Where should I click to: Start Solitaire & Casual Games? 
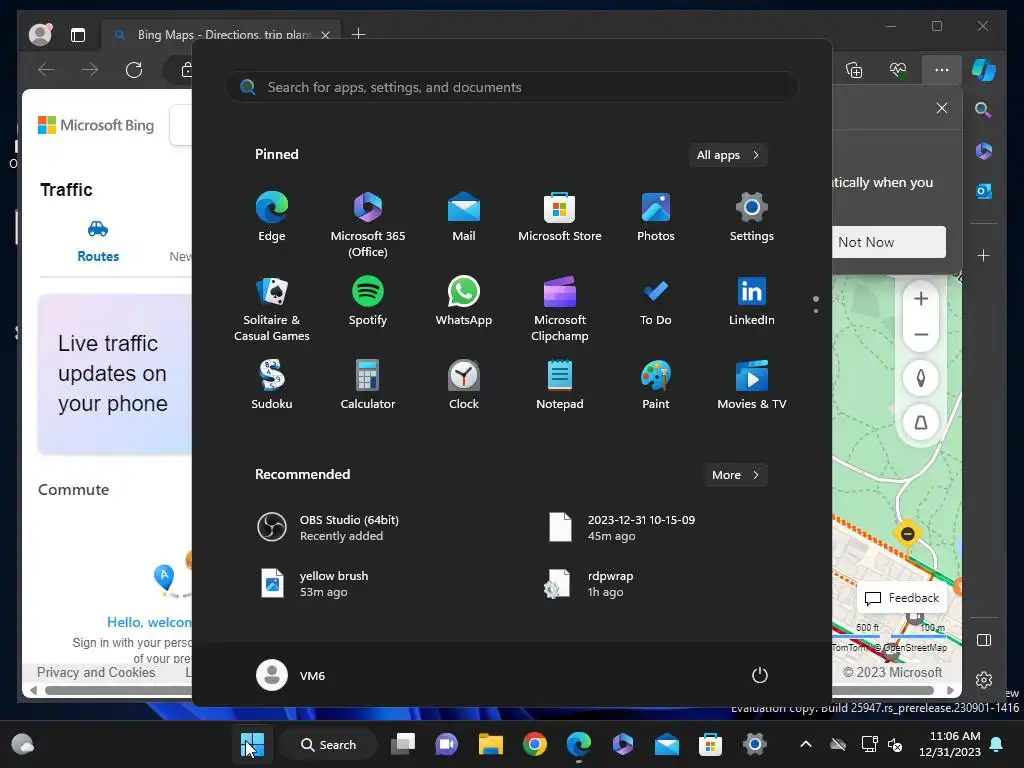[x=272, y=308]
